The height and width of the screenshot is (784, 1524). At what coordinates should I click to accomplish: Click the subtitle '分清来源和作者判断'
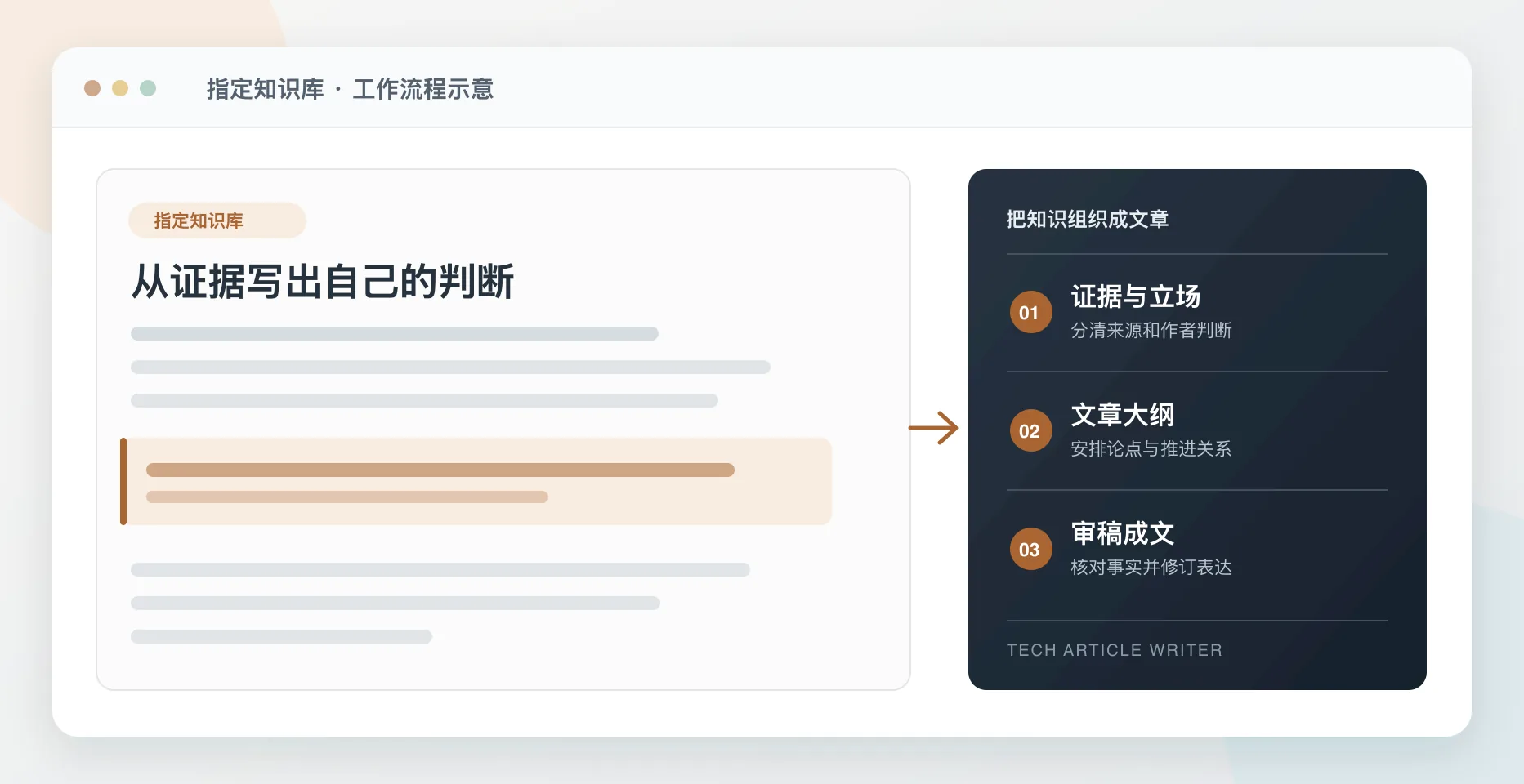point(1151,330)
